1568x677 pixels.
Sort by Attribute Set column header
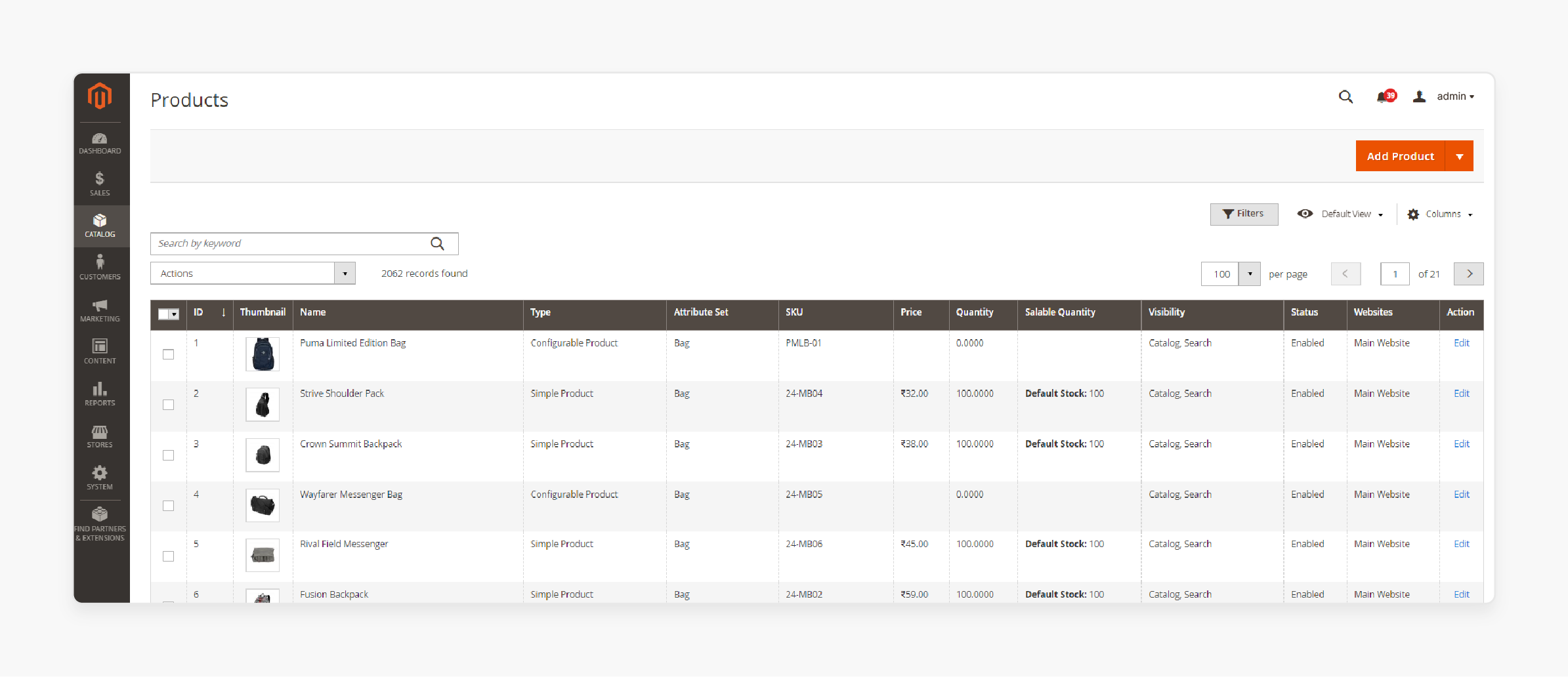(x=701, y=312)
